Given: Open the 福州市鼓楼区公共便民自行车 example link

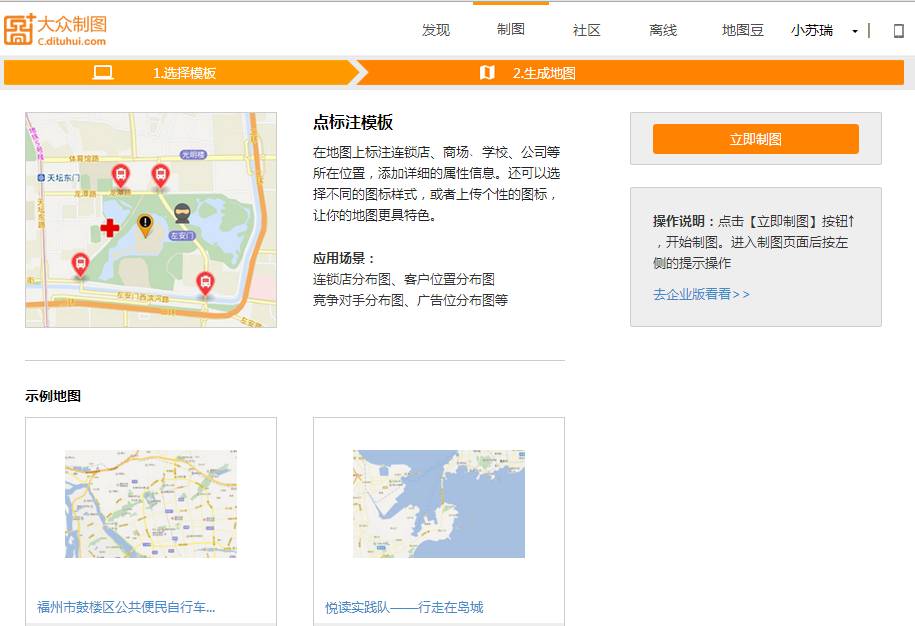Looking at the screenshot, I should point(126,607).
